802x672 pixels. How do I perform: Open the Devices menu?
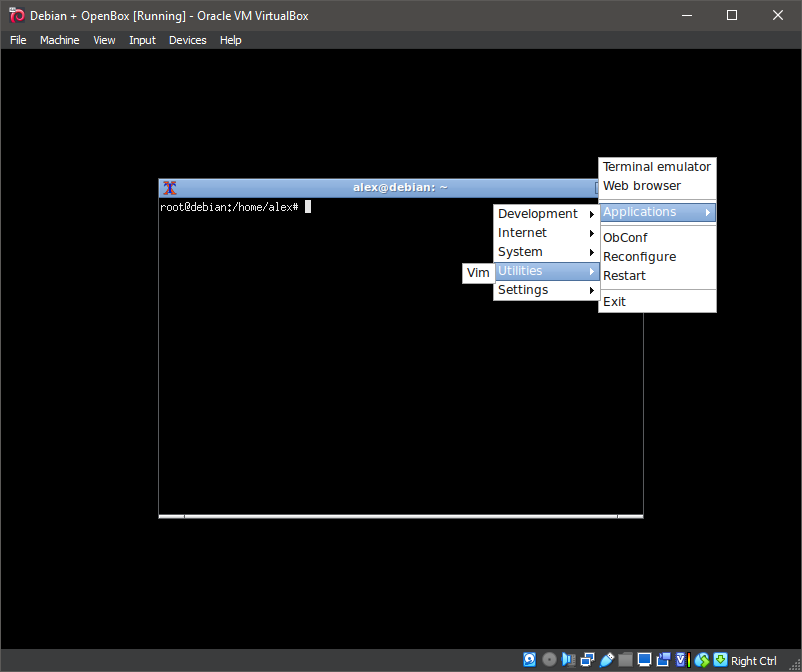click(187, 40)
